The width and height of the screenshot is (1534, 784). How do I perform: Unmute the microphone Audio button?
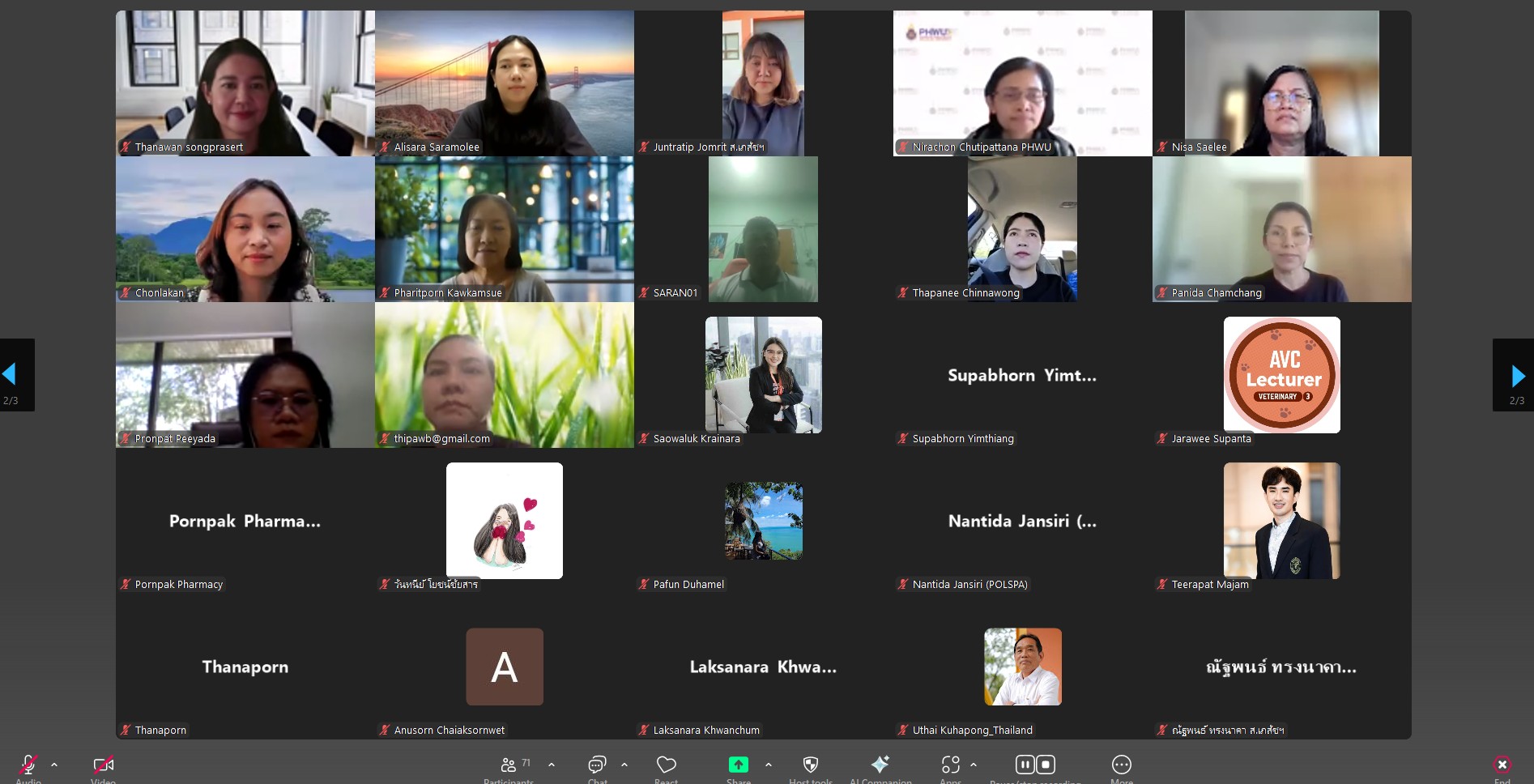(x=28, y=765)
